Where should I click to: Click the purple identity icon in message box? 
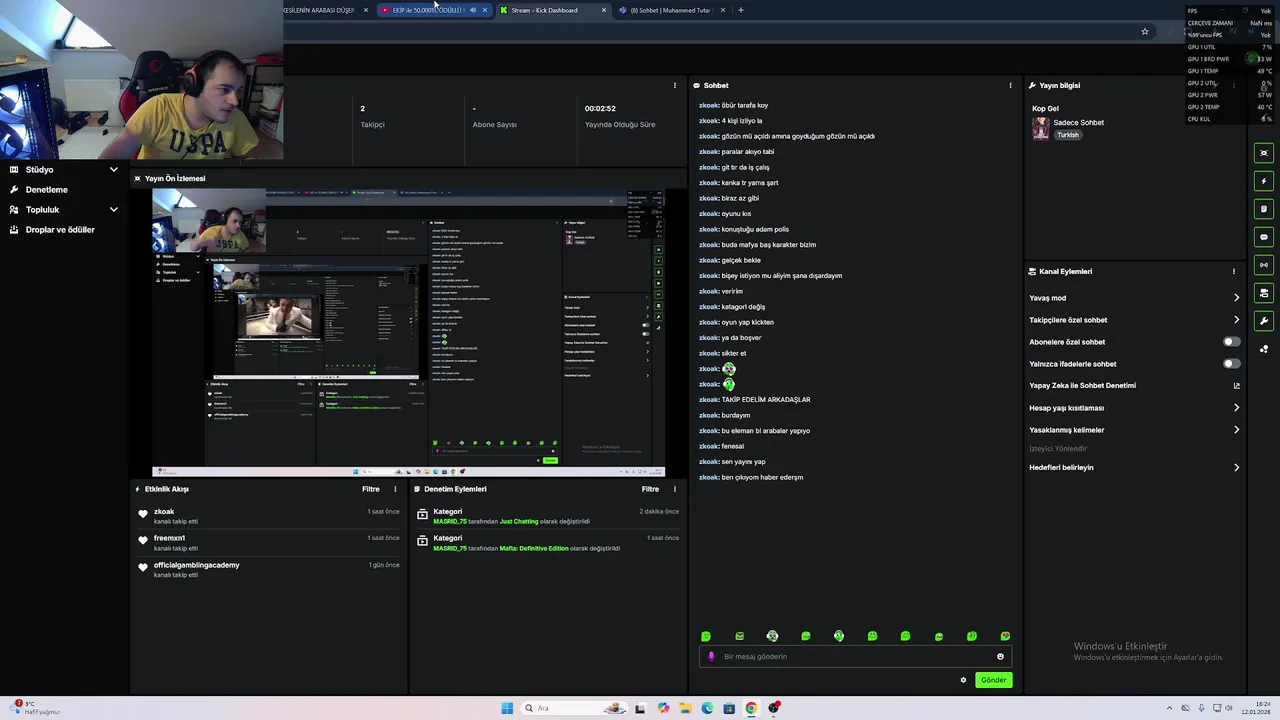coord(711,657)
